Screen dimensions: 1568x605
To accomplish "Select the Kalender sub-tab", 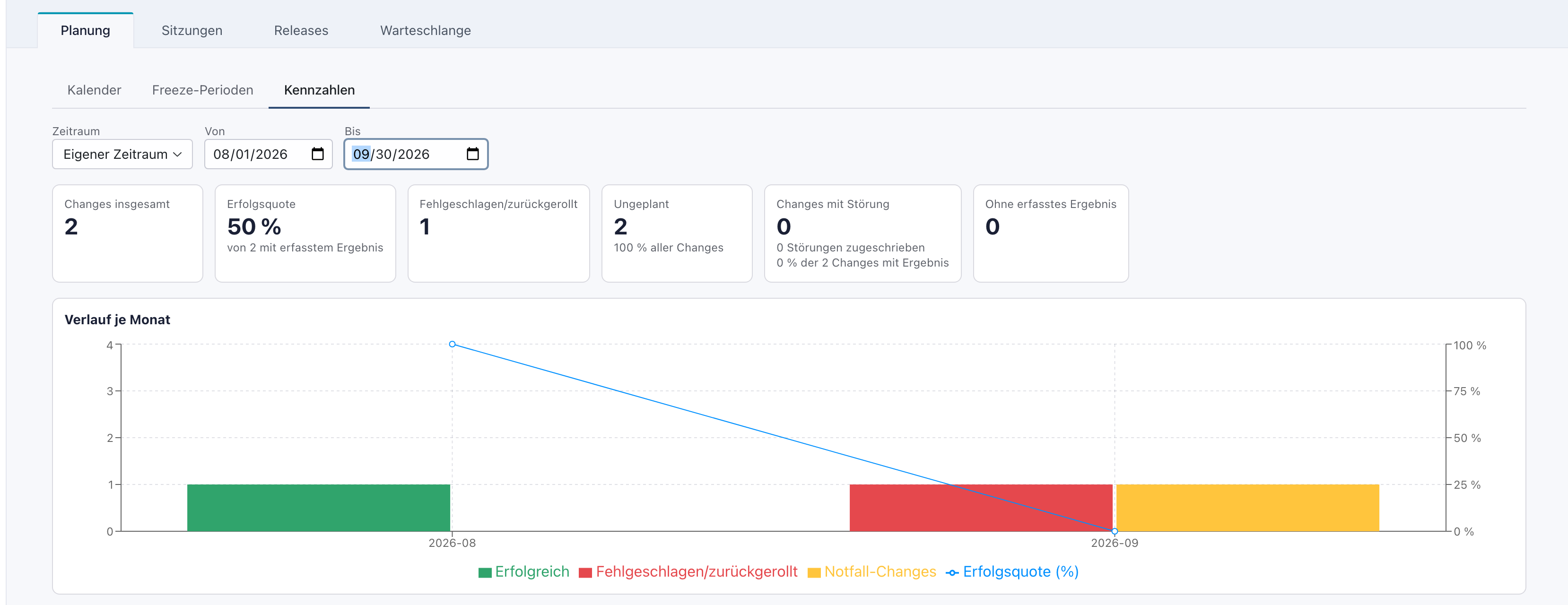I will tap(95, 90).
